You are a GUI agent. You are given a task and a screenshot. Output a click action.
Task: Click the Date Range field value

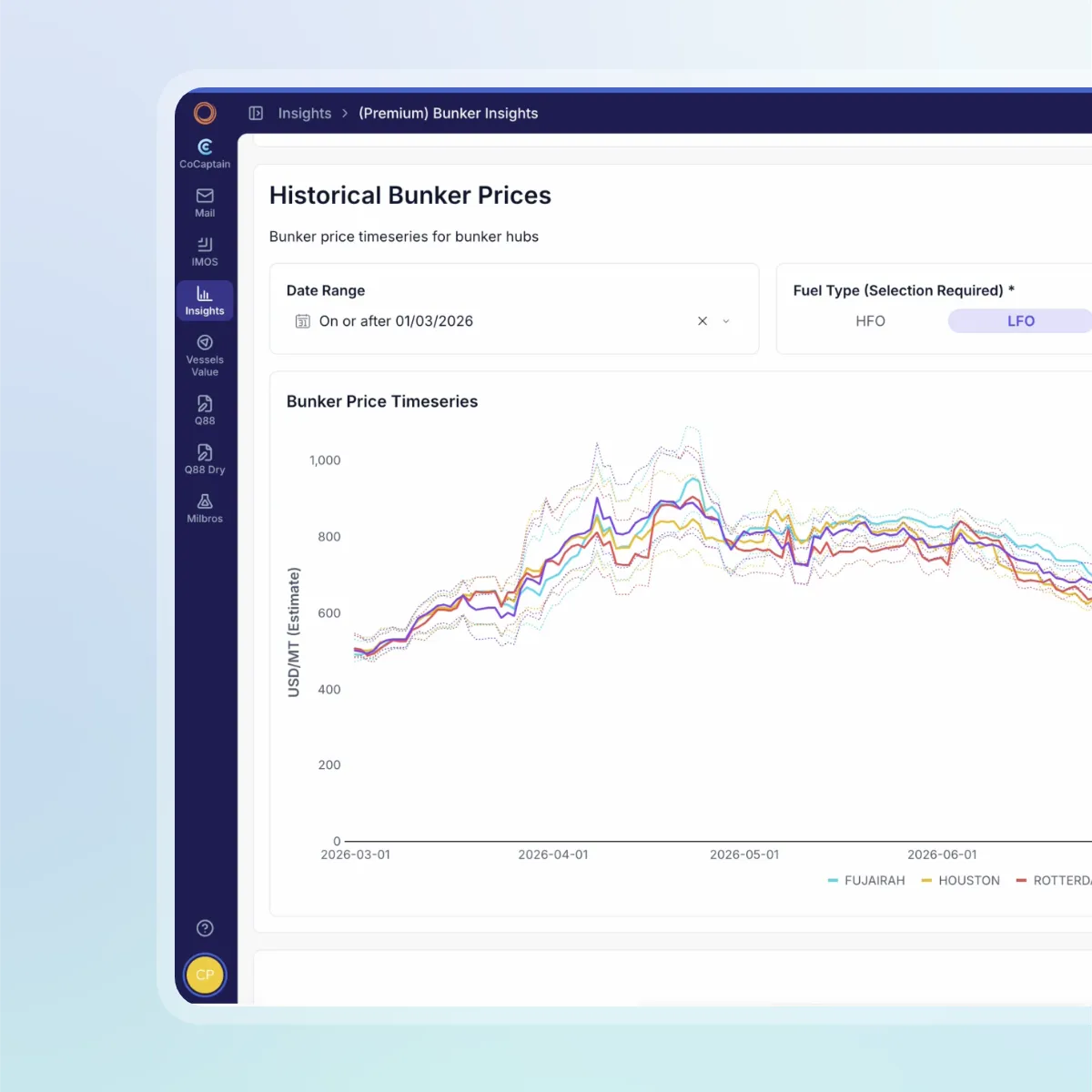[x=396, y=321]
